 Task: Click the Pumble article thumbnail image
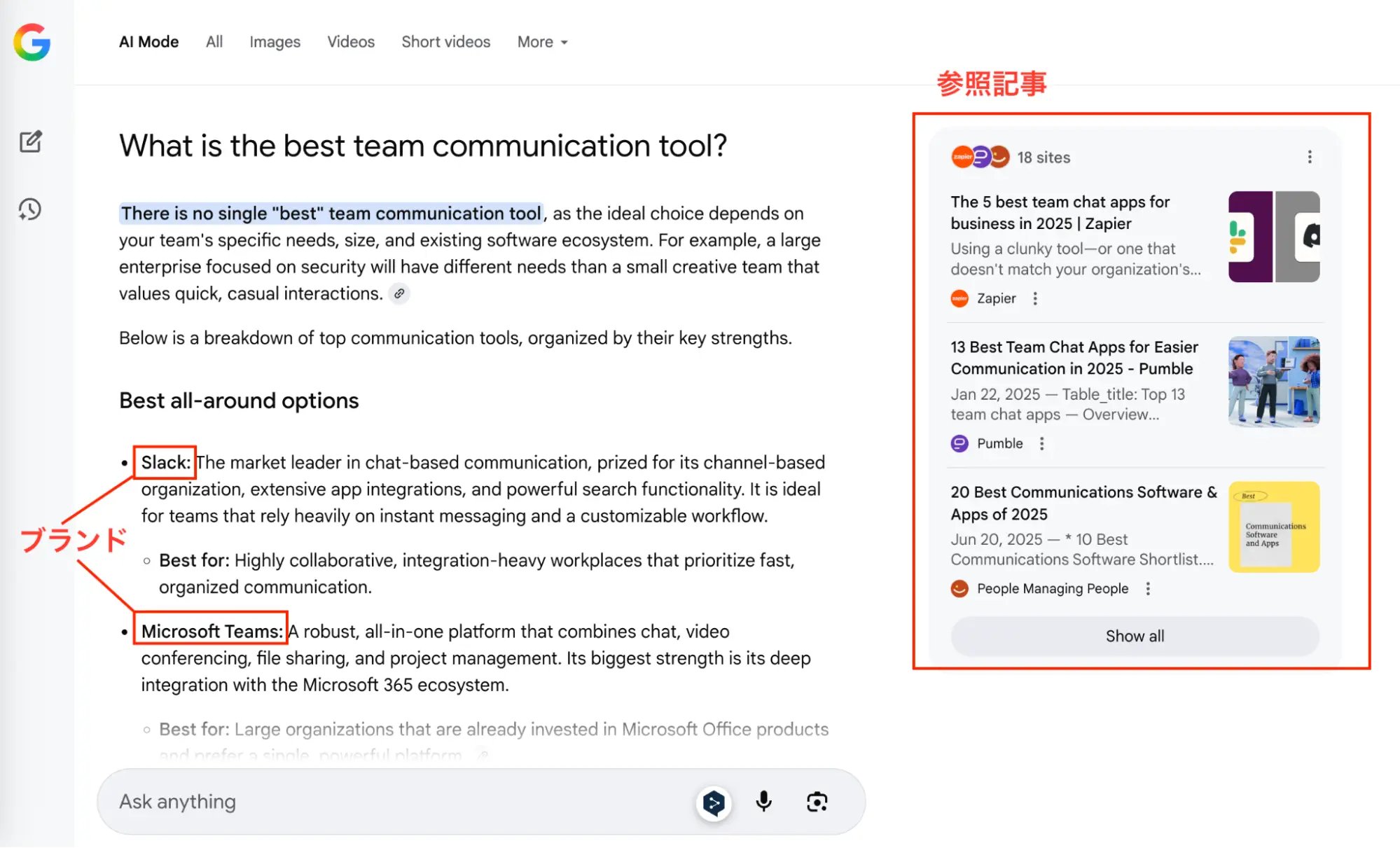(1274, 382)
